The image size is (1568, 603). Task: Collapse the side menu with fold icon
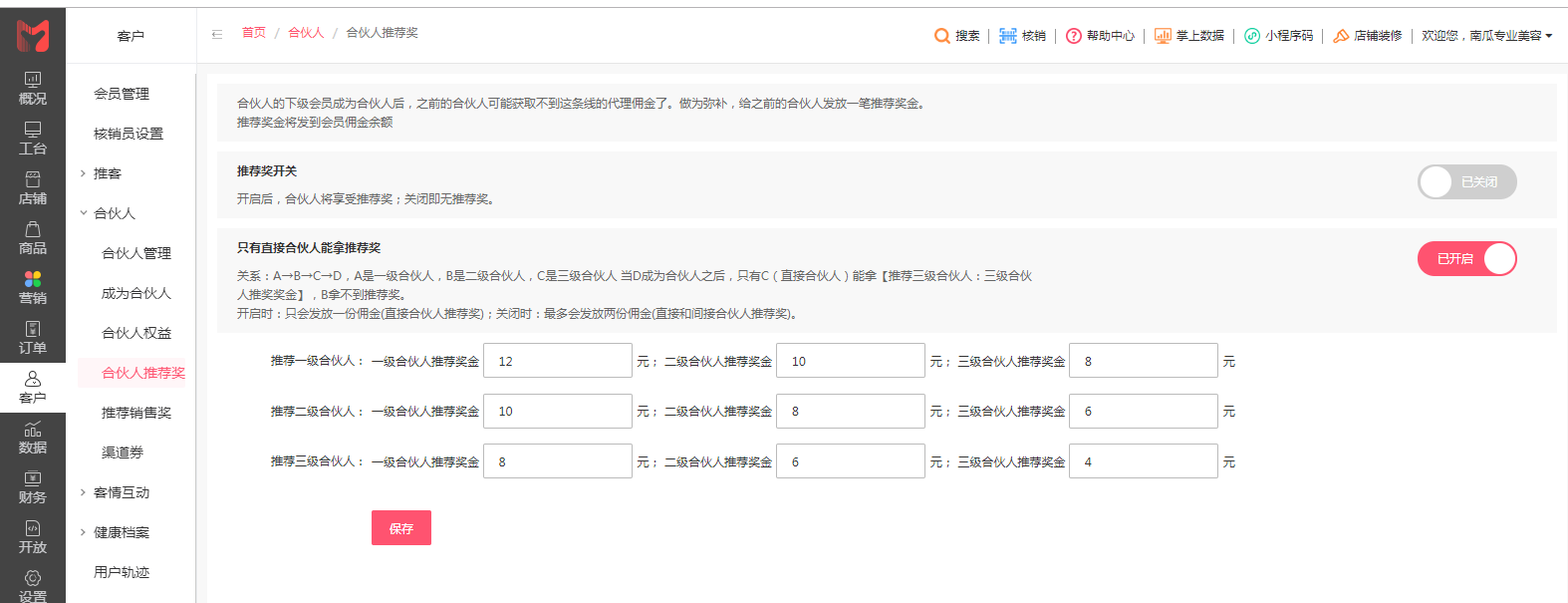[217, 34]
